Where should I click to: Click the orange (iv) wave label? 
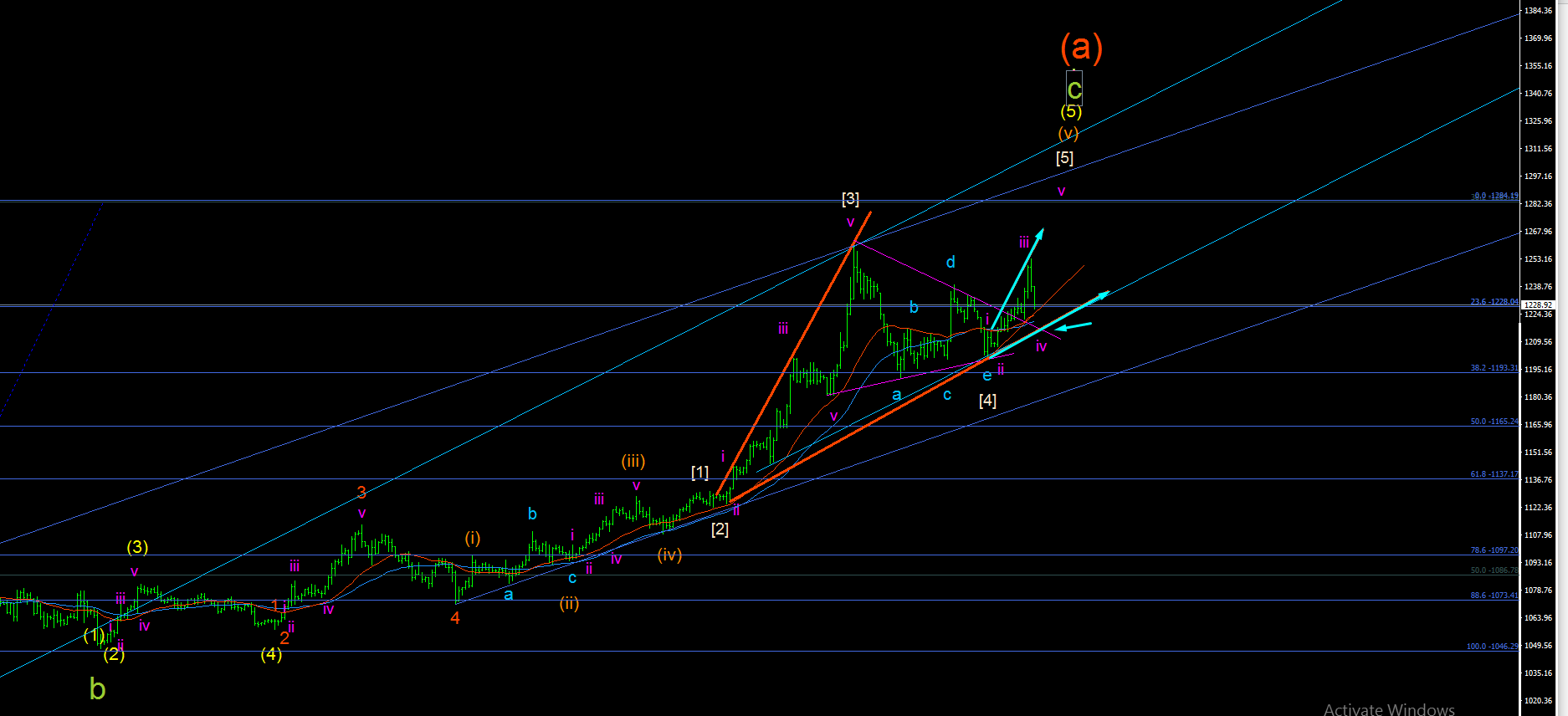pyautogui.click(x=669, y=555)
